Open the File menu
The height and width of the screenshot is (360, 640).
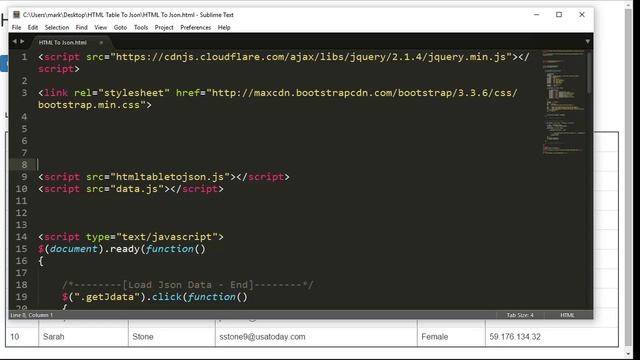(16, 27)
